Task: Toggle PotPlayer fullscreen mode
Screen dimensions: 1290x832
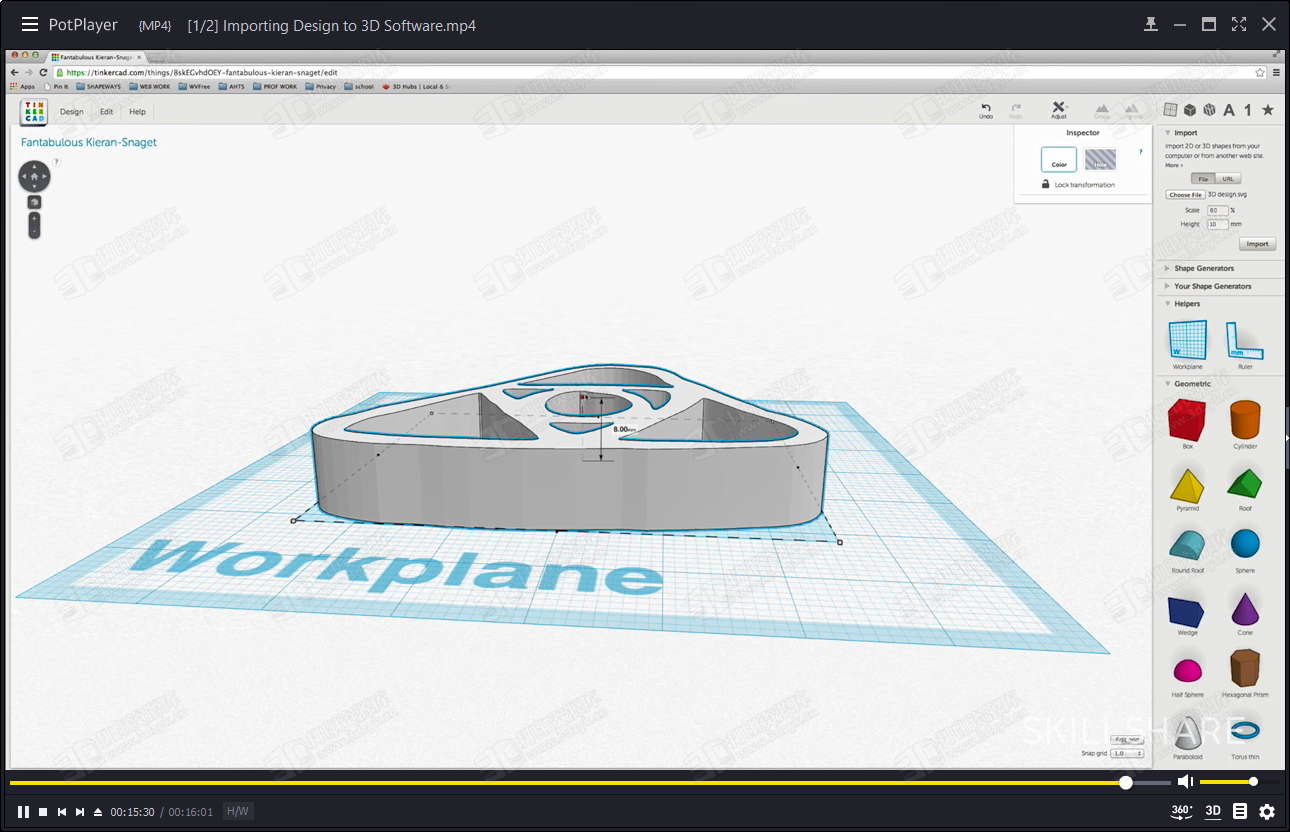Action: coord(1239,24)
